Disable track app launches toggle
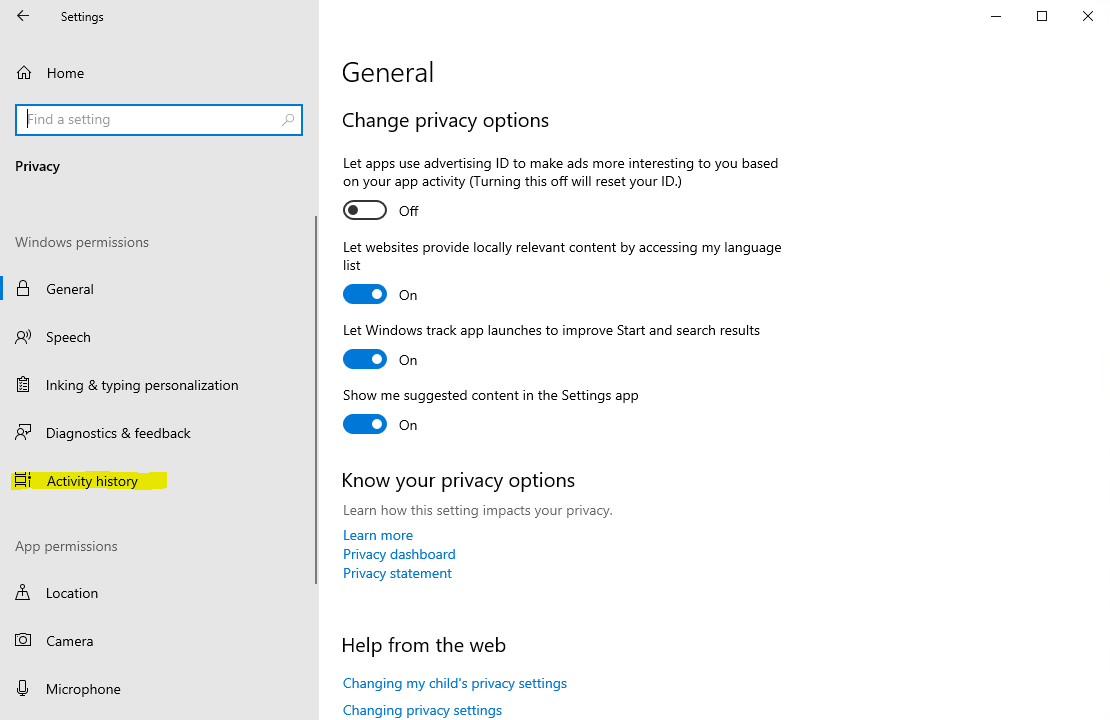The width and height of the screenshot is (1110, 720). point(364,359)
